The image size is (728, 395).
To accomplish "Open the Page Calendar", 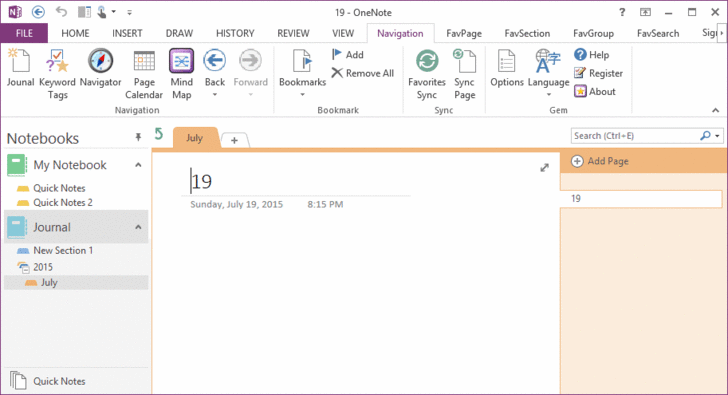I will point(144,74).
